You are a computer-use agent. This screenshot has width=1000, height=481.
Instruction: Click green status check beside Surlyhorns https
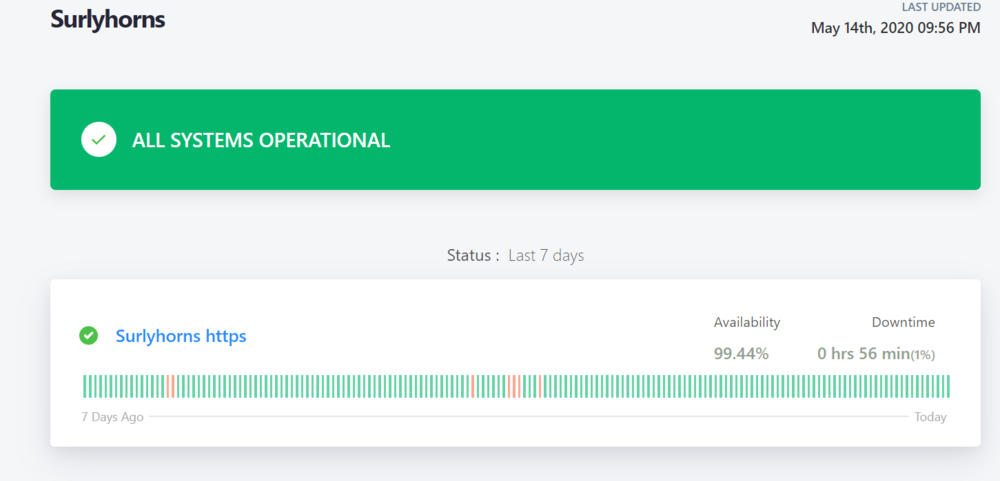pos(89,336)
